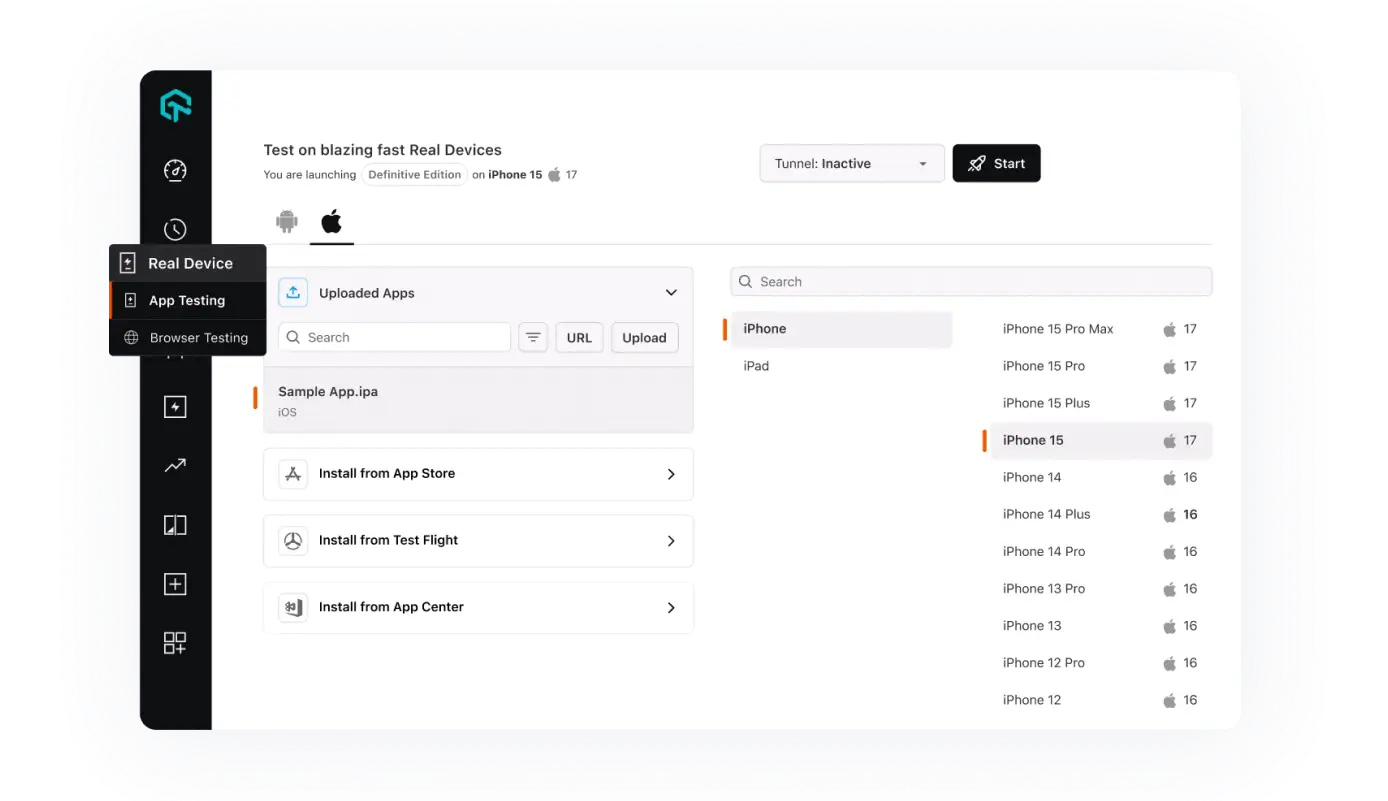Click the LambdaTest logo in the sidebar
The image size is (1388, 801).
pos(176,105)
